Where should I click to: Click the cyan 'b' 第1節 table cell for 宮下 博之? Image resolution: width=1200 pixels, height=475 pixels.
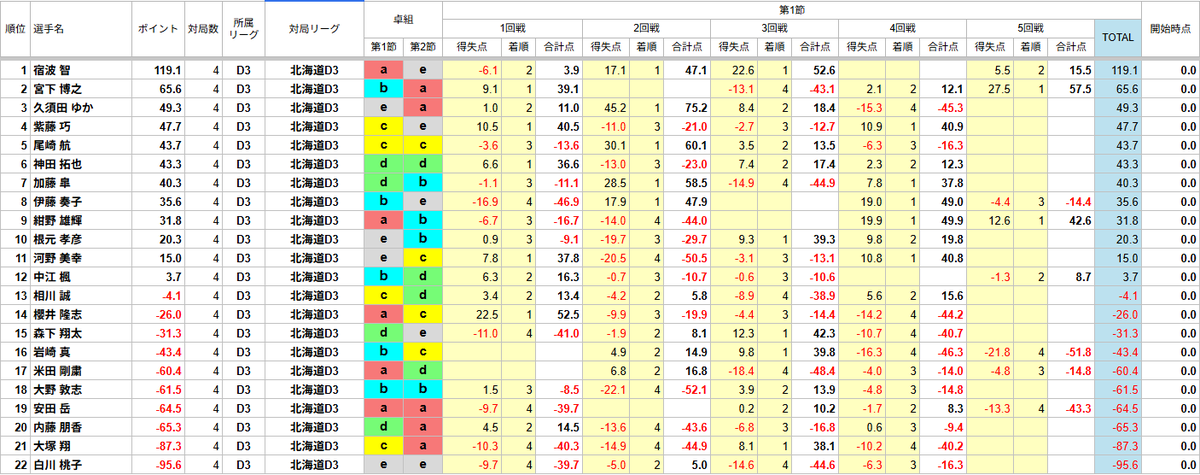(x=384, y=89)
